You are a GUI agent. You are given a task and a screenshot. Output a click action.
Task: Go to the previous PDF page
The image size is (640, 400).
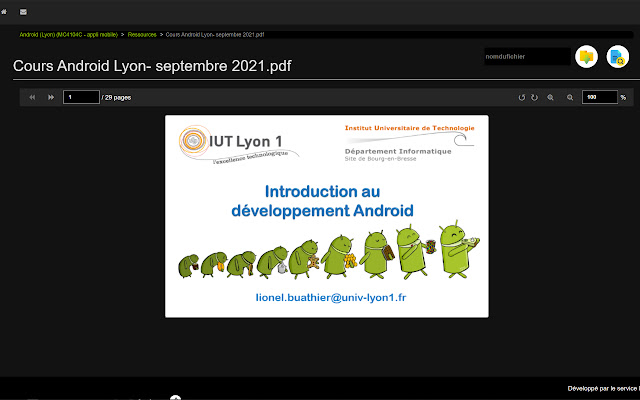tap(32, 97)
